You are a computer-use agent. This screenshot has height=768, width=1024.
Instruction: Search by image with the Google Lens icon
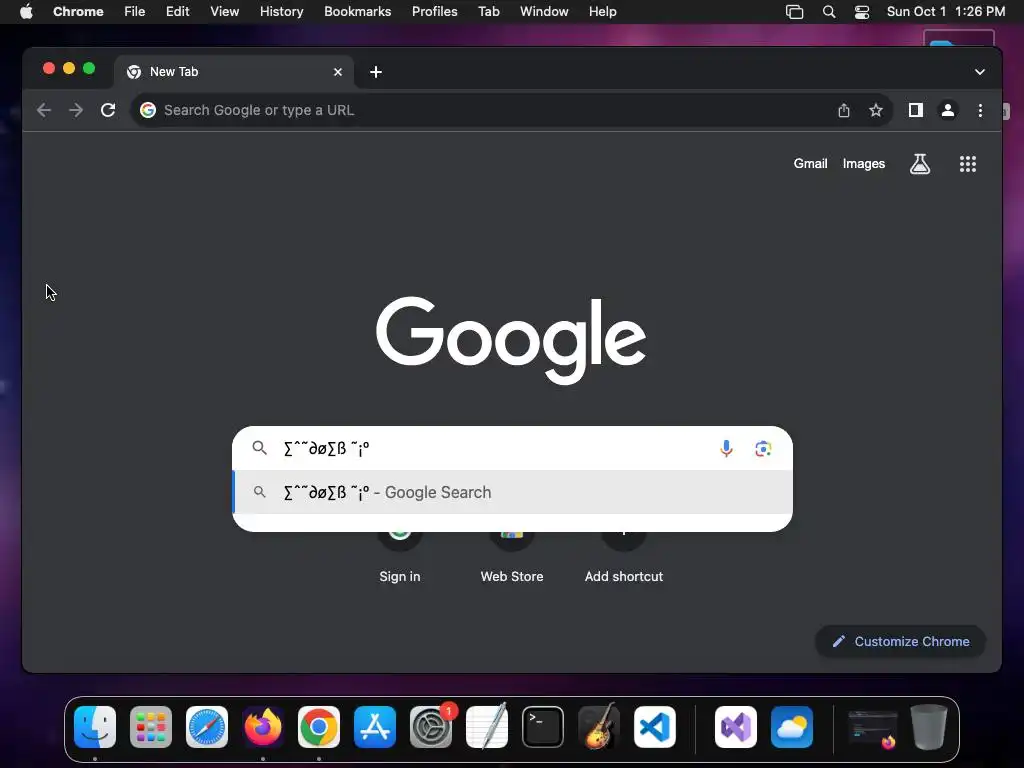(763, 449)
